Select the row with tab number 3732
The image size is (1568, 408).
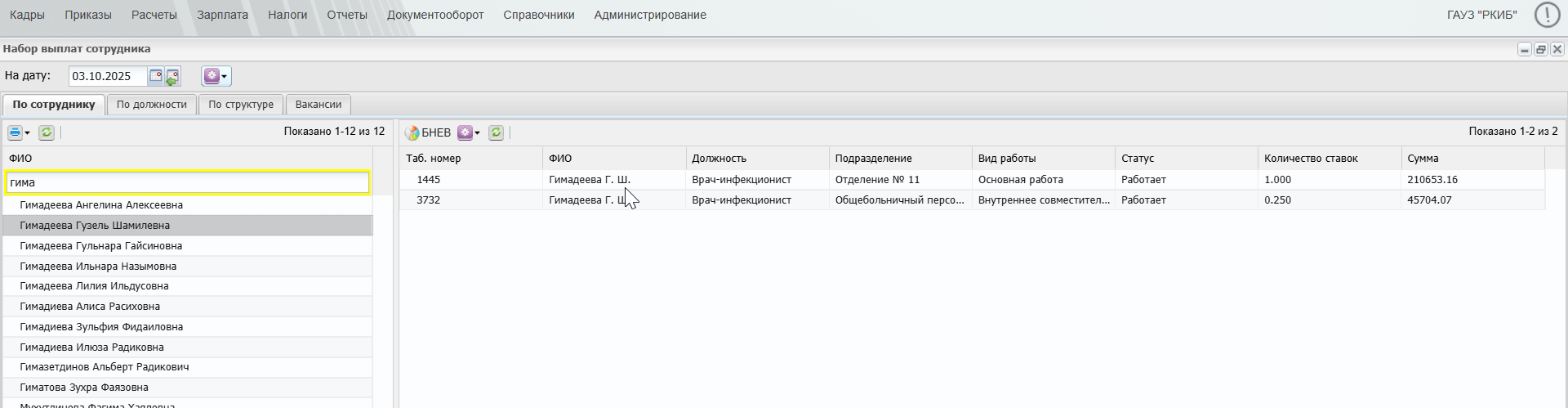[429, 200]
